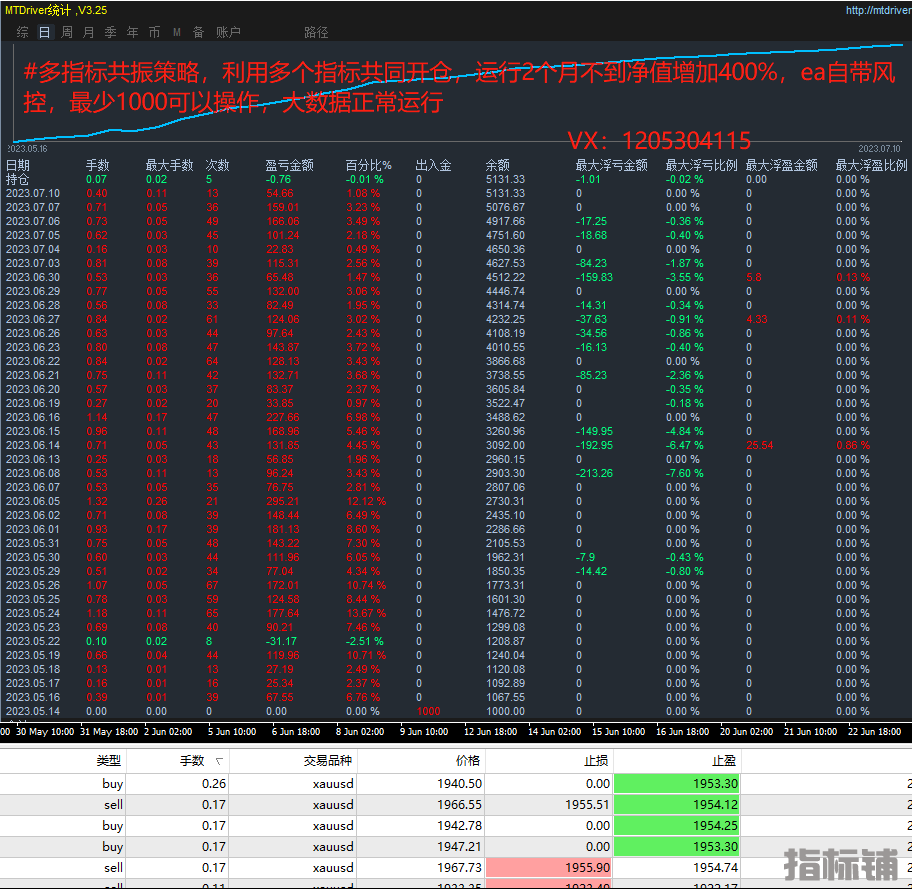The width and height of the screenshot is (912, 889).
Task: Open the 账户 account tab
Action: pos(228,32)
